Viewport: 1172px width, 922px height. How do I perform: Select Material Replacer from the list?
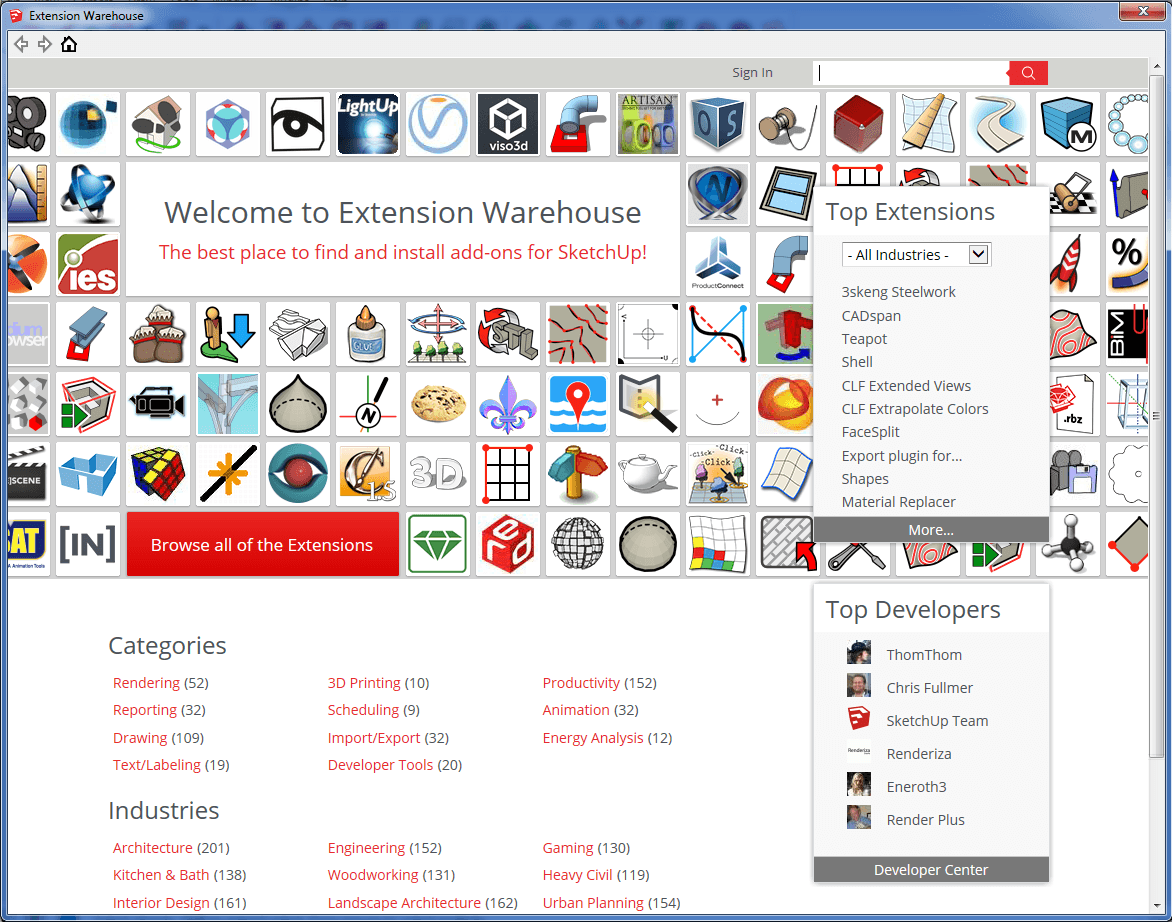(x=898, y=502)
